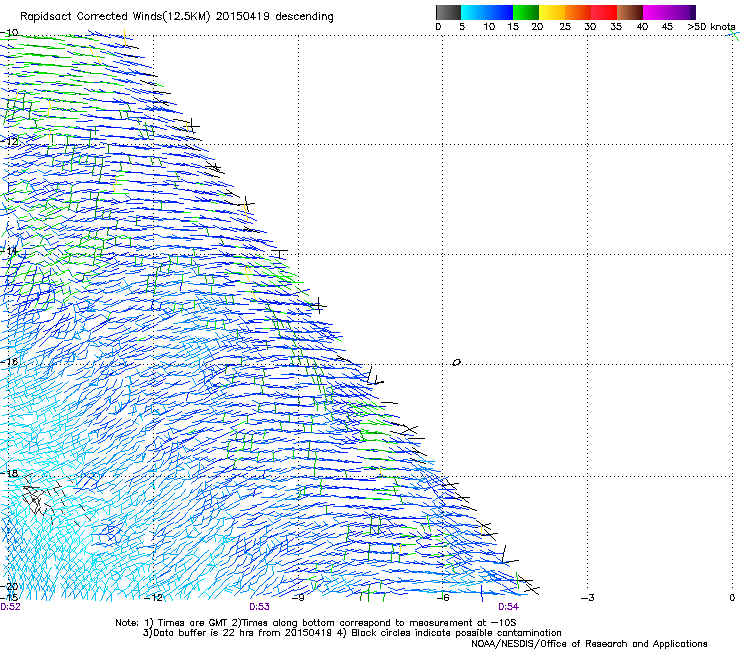This screenshot has width=740, height=650.
Task: Click the left-axis latitude label '-14'
Action: [9, 251]
